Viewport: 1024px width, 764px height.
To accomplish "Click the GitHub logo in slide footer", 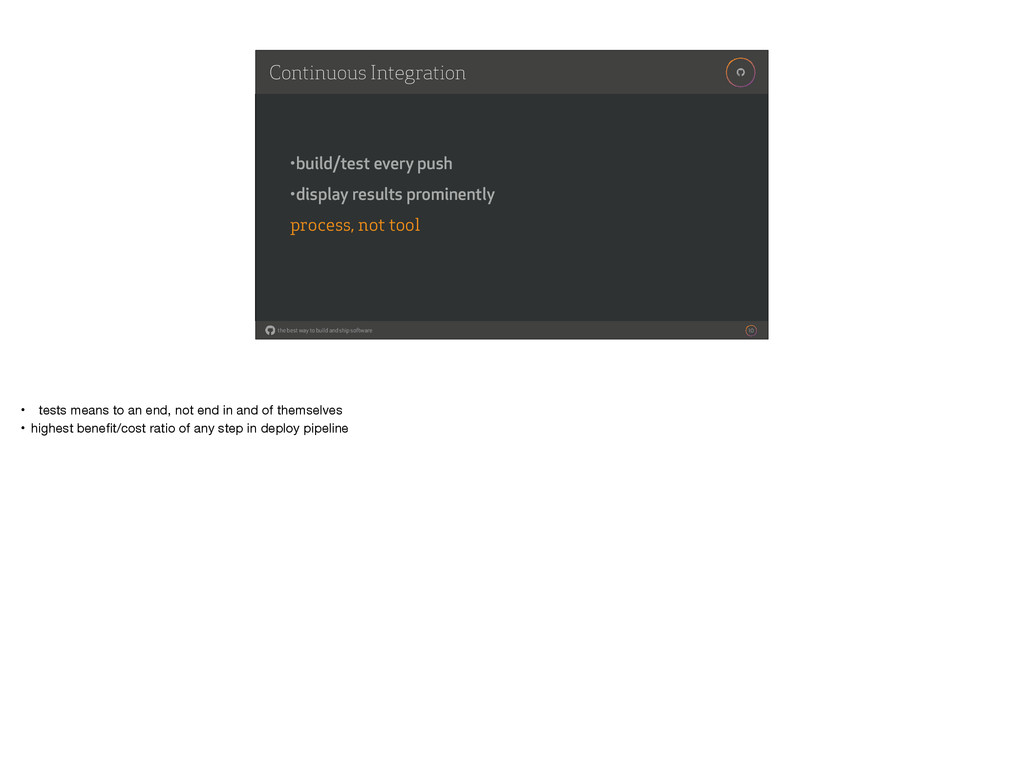I will 270,330.
